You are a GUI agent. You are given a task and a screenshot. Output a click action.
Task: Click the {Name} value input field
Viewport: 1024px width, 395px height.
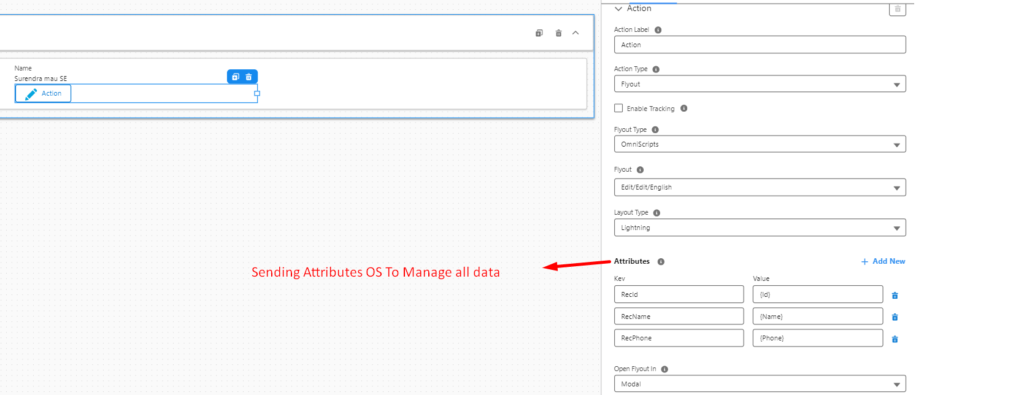(x=818, y=317)
